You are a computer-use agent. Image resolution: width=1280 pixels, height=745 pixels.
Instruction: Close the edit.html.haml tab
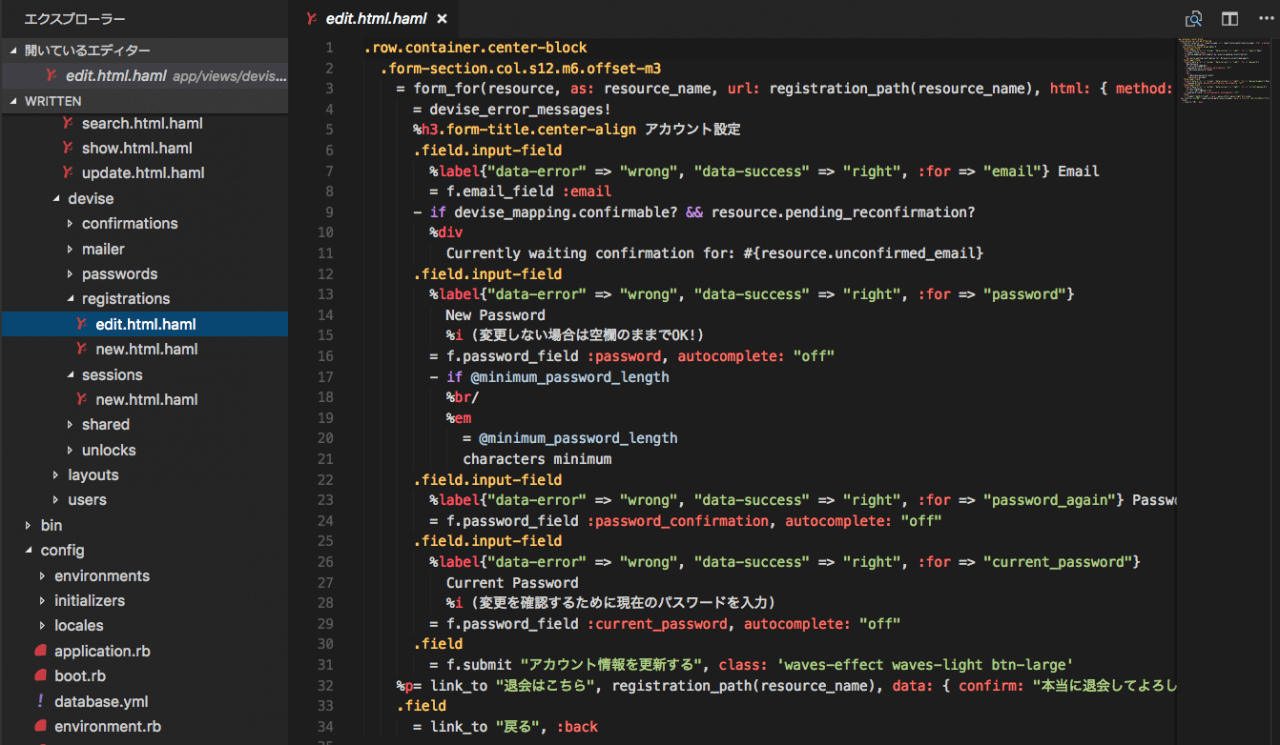pos(442,19)
